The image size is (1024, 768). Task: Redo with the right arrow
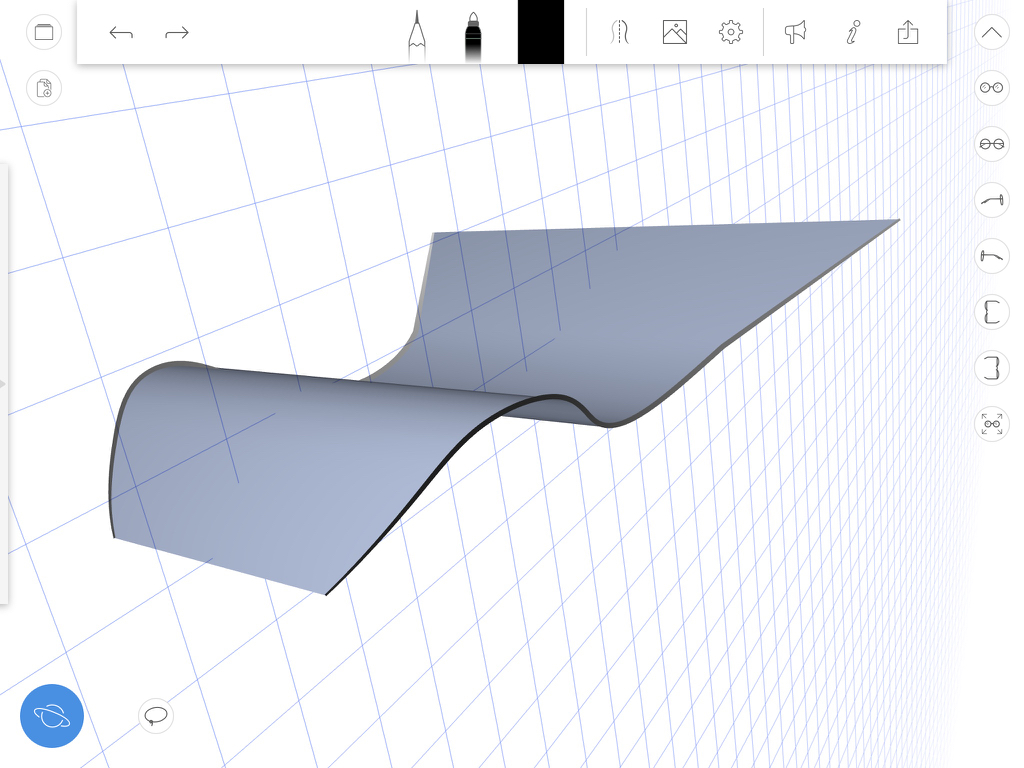pyautogui.click(x=177, y=33)
